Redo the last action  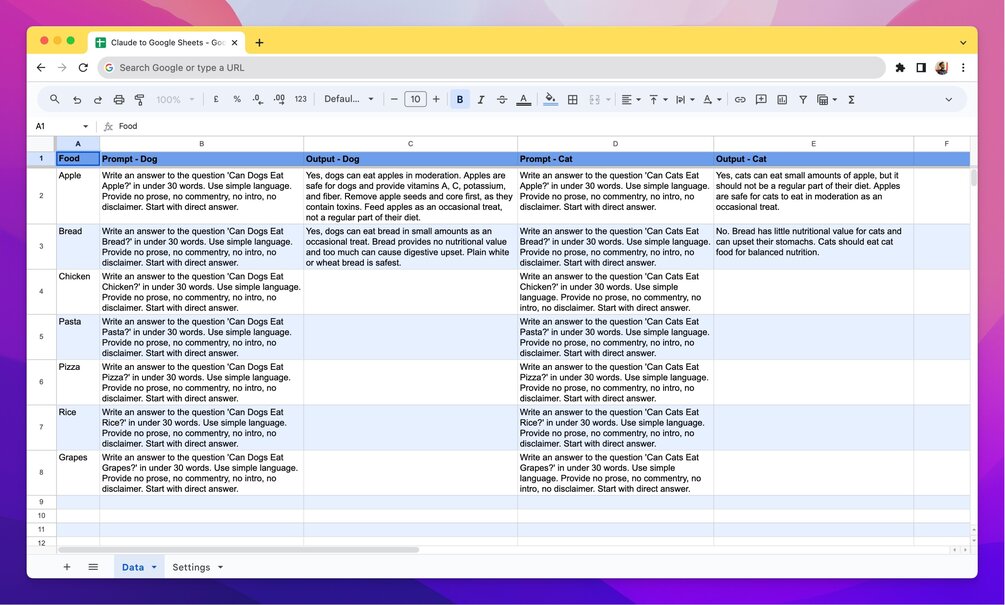tap(97, 99)
